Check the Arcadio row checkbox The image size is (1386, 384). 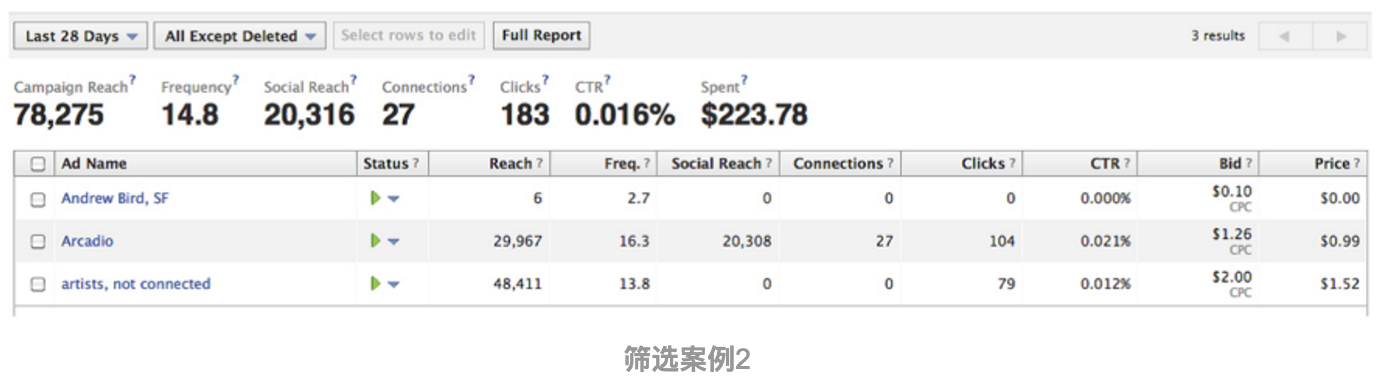[38, 242]
